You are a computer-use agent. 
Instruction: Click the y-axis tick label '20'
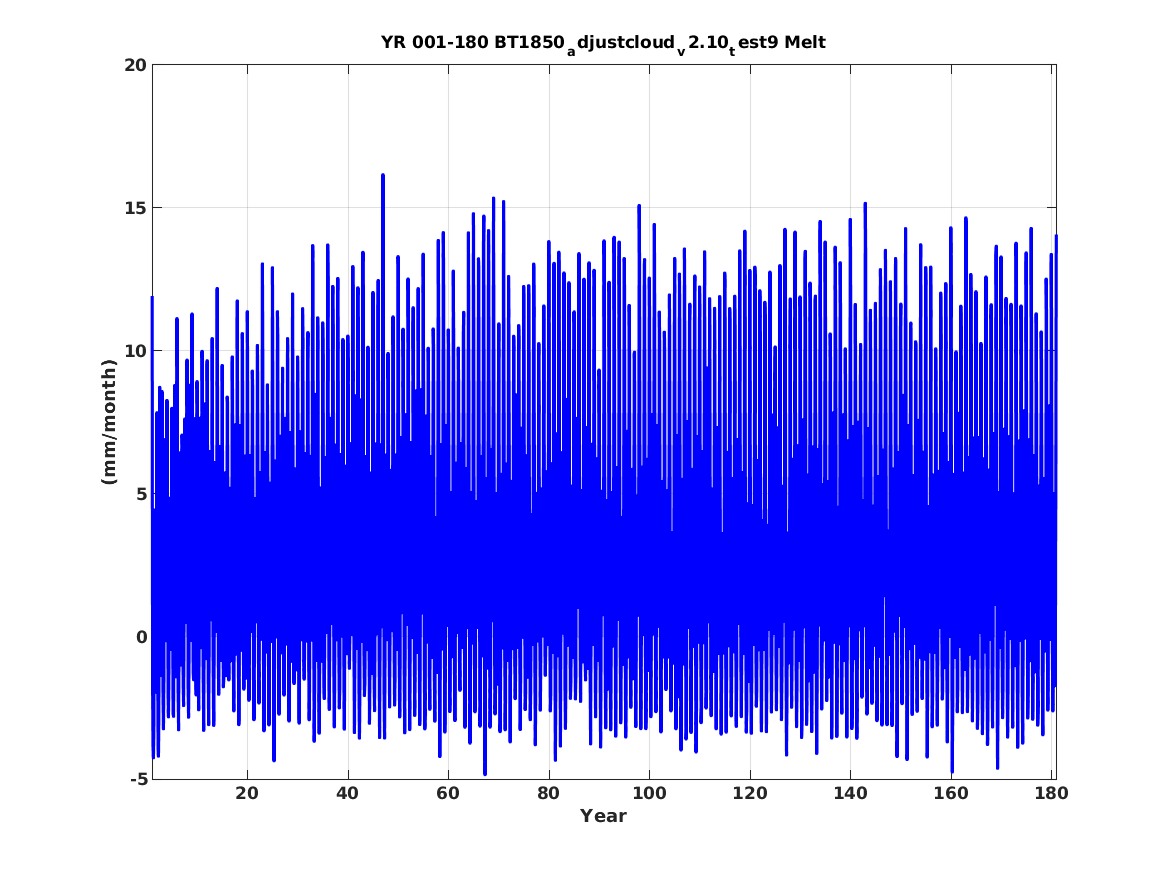pos(135,65)
